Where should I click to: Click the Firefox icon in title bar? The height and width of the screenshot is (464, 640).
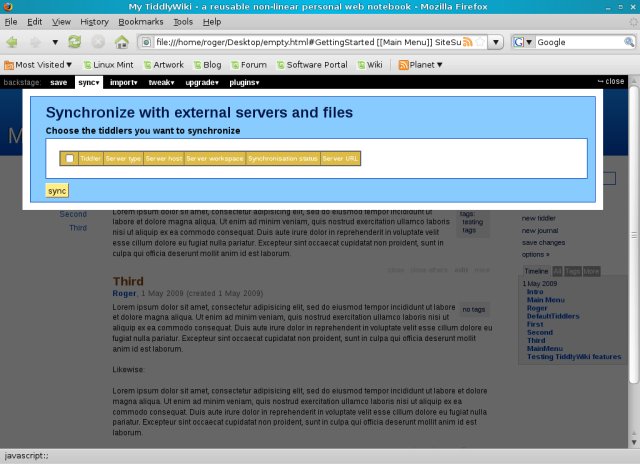[x=8, y=7]
